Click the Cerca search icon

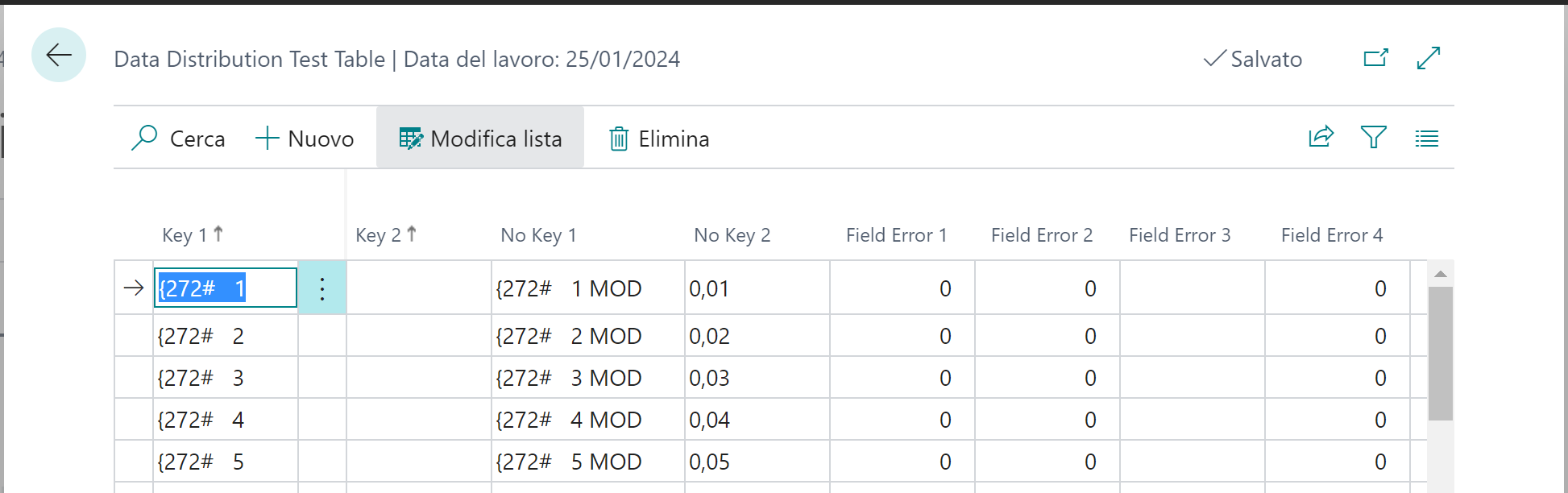click(144, 138)
